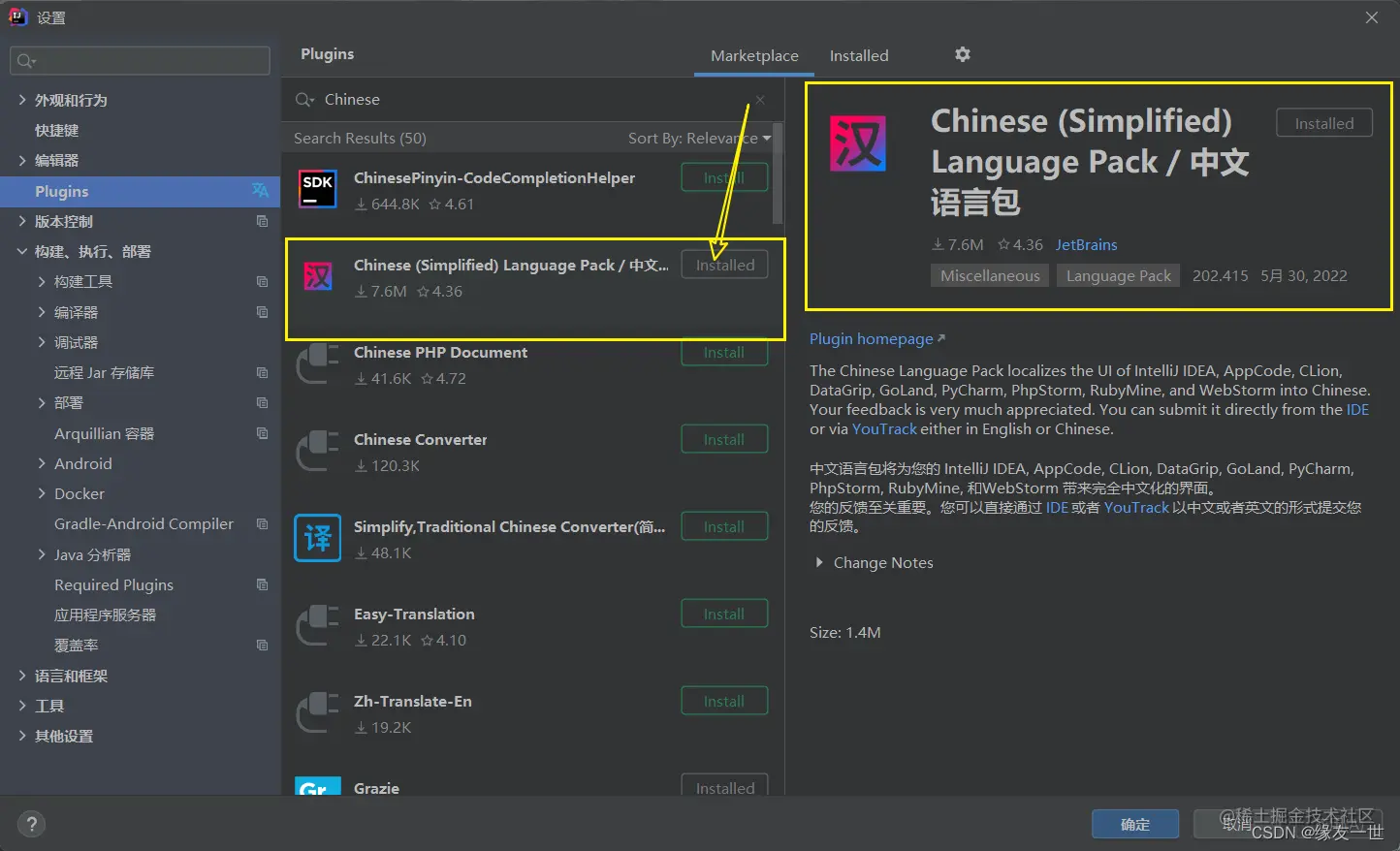This screenshot has height=851, width=1400.
Task: Expand the 版本控制 settings node
Action: 22,221
